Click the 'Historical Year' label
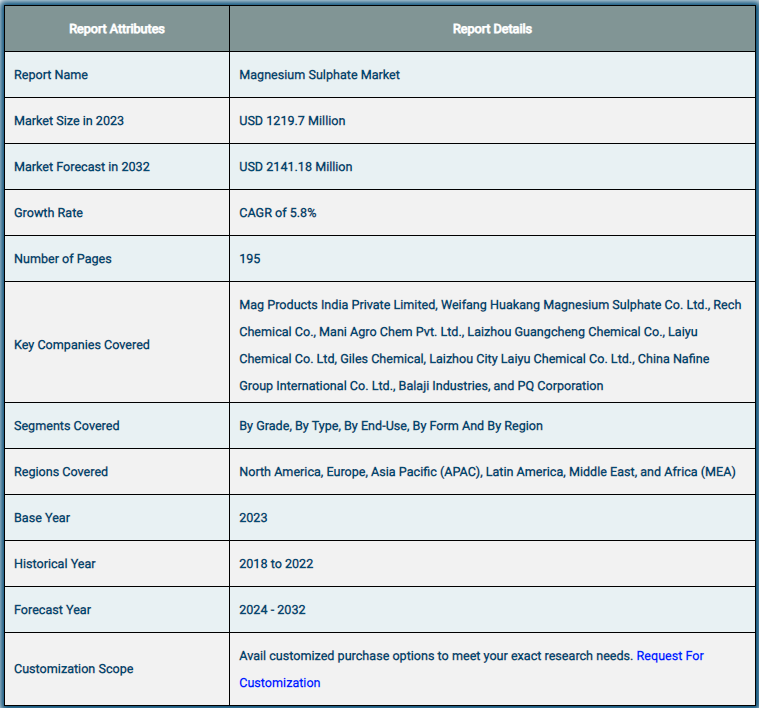The image size is (759, 709). [55, 564]
